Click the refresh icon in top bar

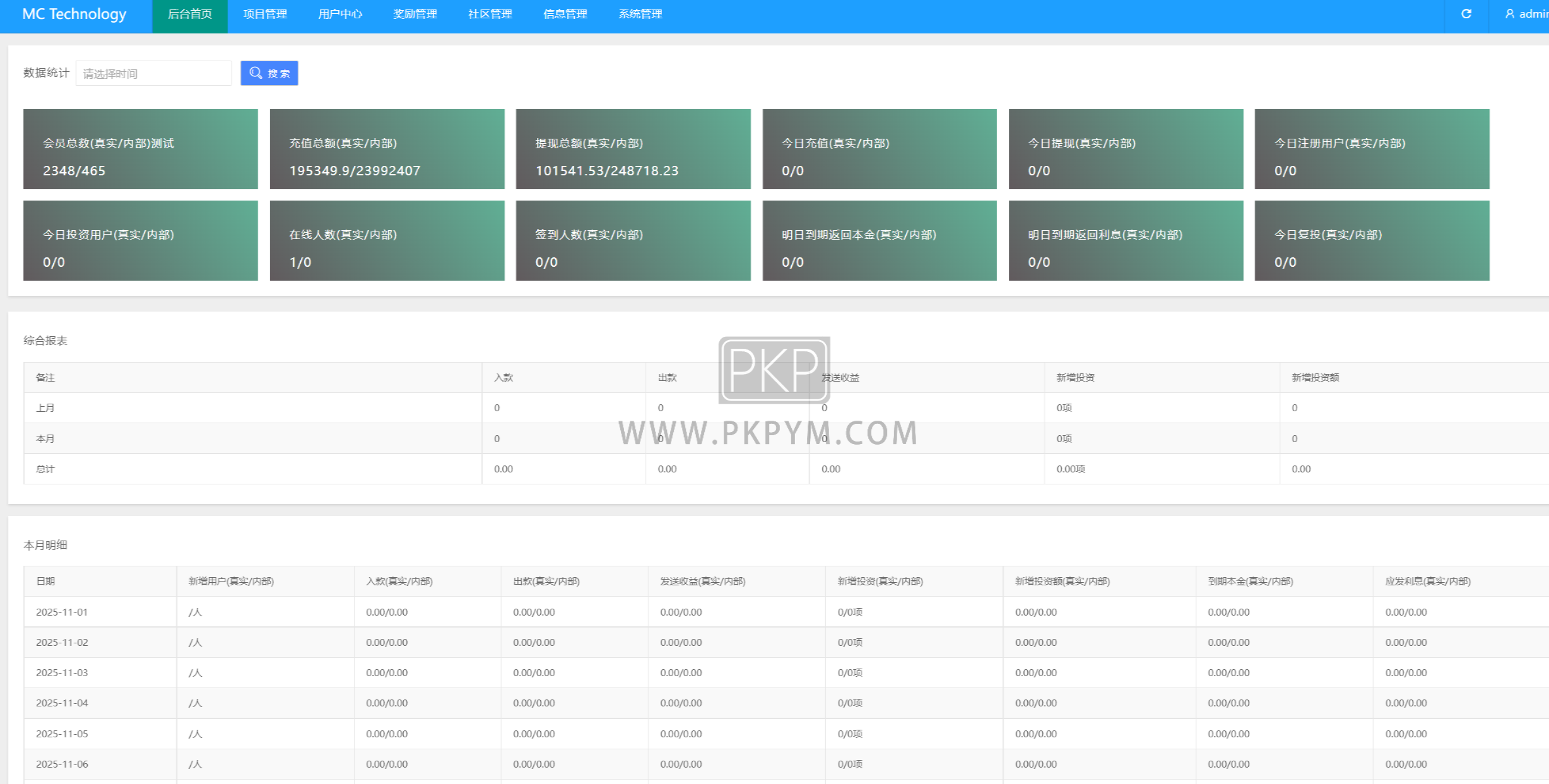point(1466,14)
